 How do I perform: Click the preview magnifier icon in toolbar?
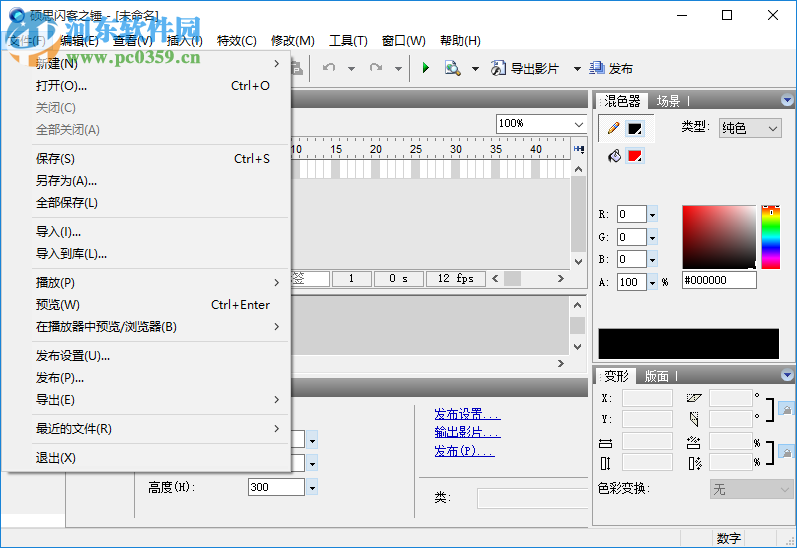[452, 68]
